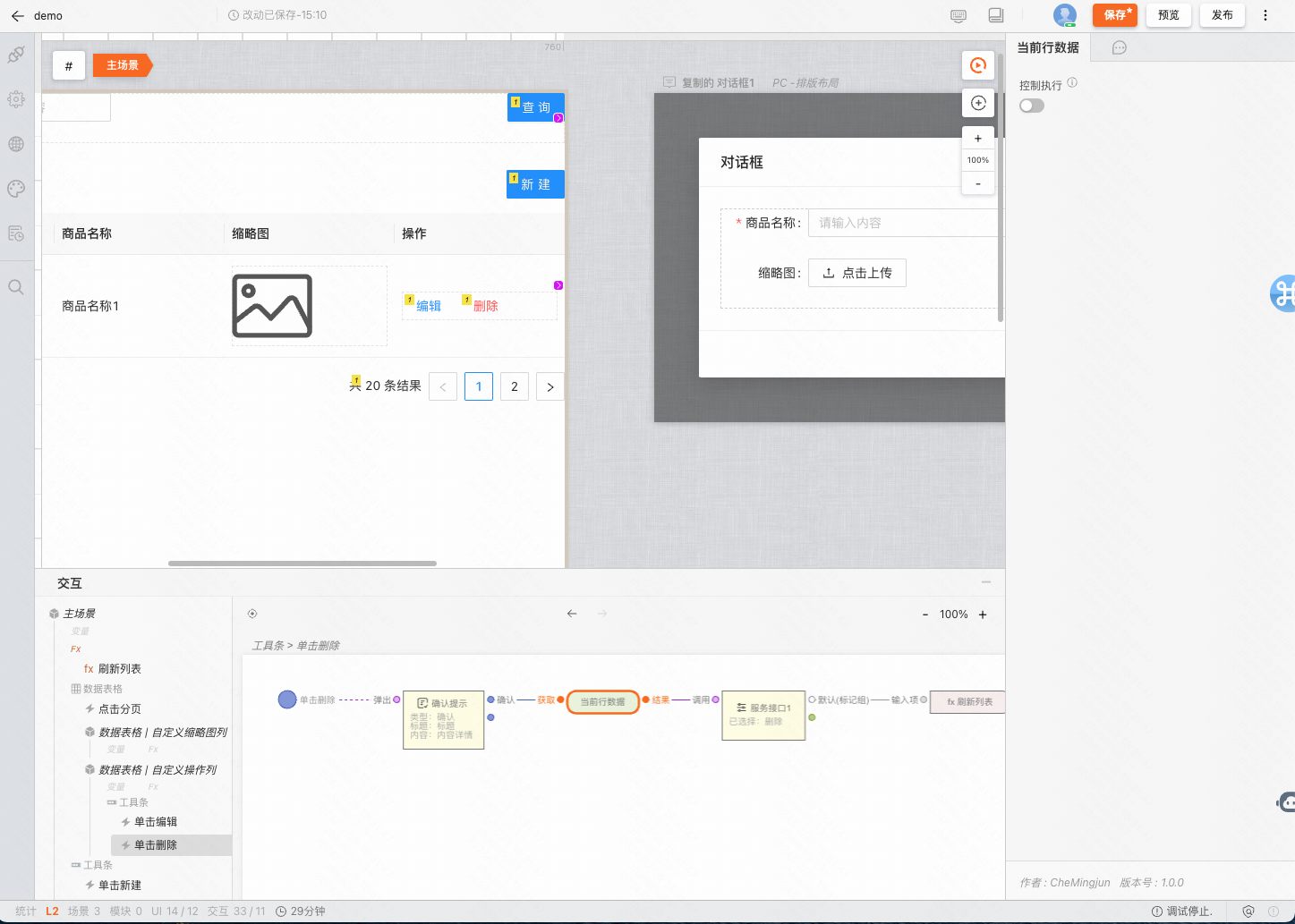Image resolution: width=1295 pixels, height=924 pixels.
Task: Open the globe icon in left sidebar
Action: (16, 144)
